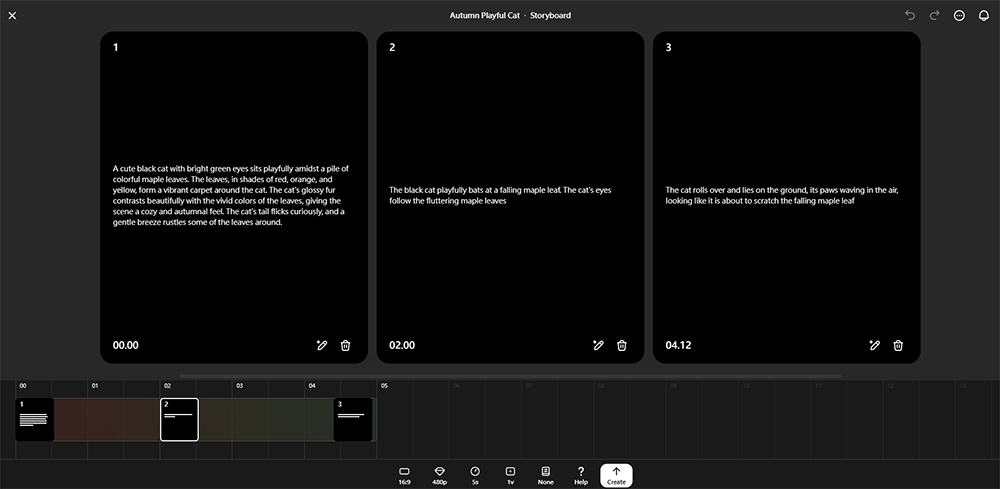Open the 16:9 aspect ratio selector
This screenshot has width=1000, height=489.
(x=404, y=475)
